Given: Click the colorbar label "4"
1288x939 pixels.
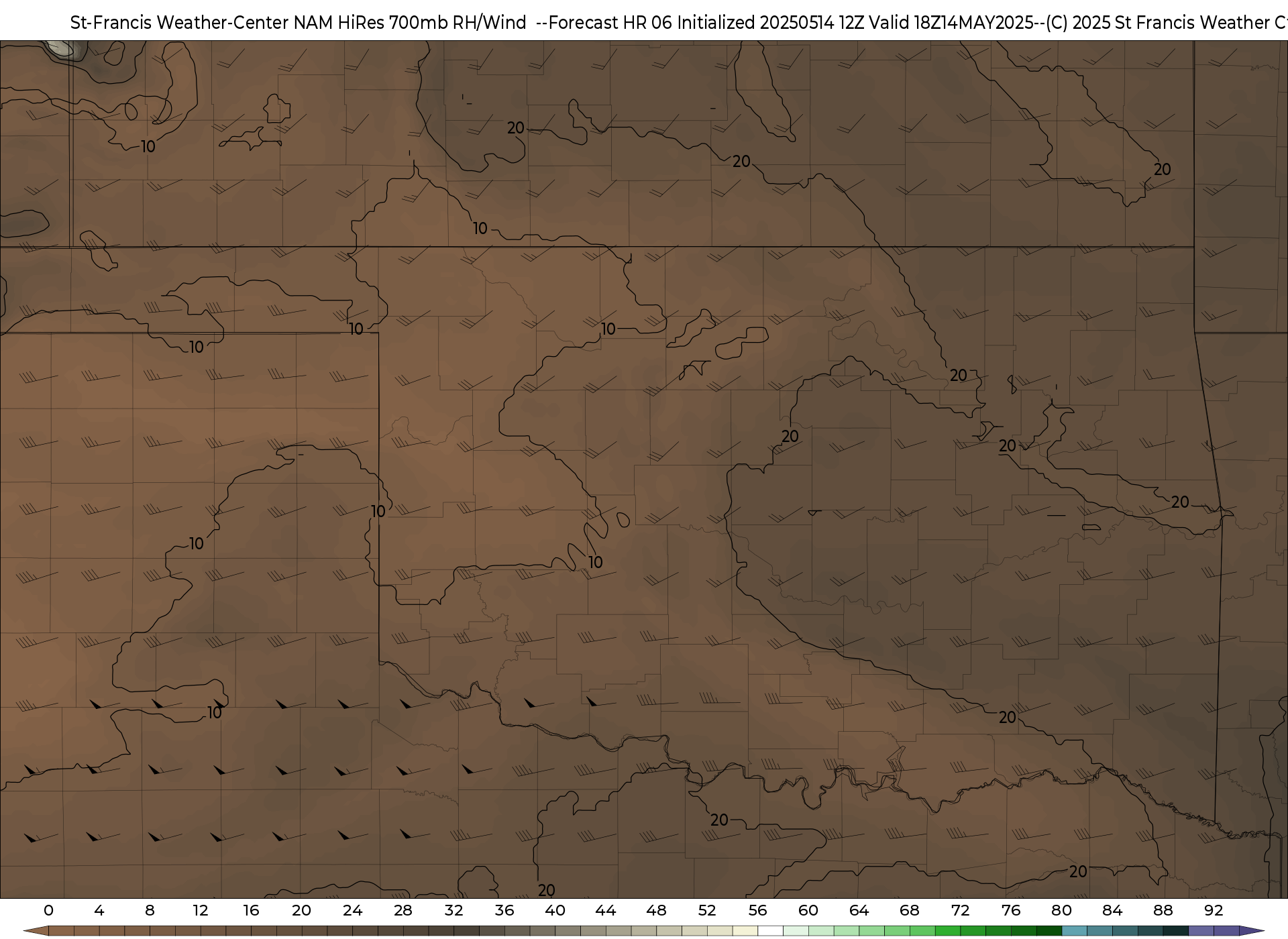Looking at the screenshot, I should point(99,910).
